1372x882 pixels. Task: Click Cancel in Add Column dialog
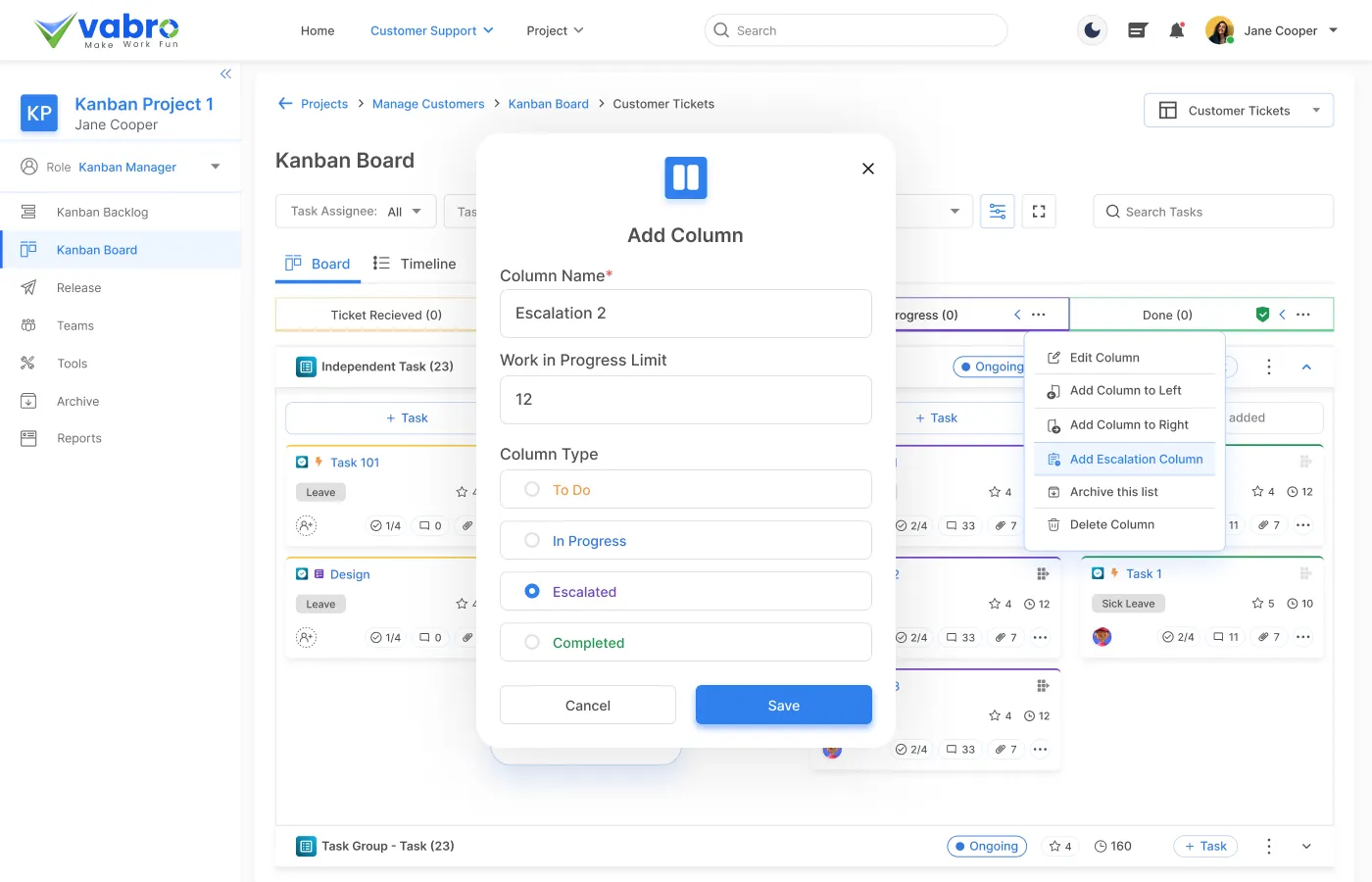pos(588,706)
